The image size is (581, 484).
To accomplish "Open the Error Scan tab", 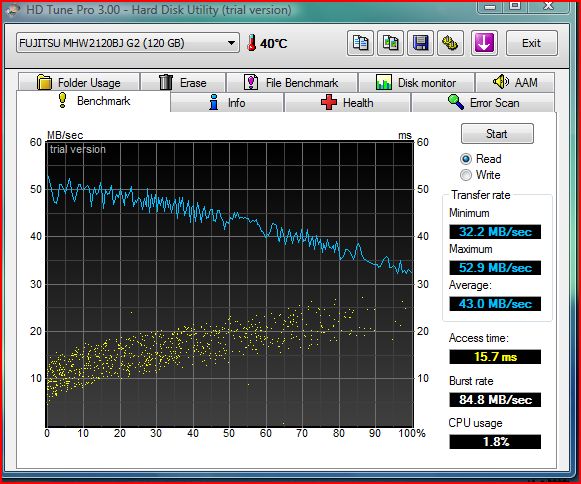I will pos(483,102).
